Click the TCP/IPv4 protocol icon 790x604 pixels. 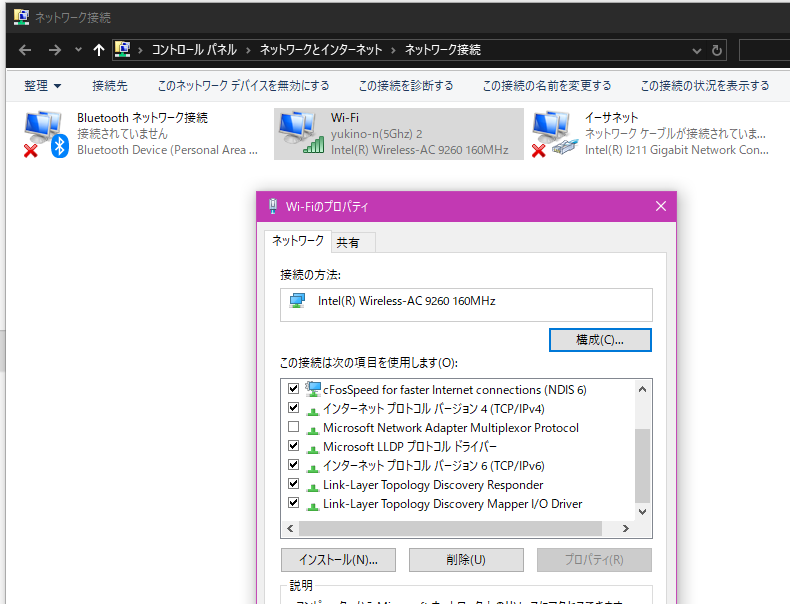pyautogui.click(x=313, y=412)
